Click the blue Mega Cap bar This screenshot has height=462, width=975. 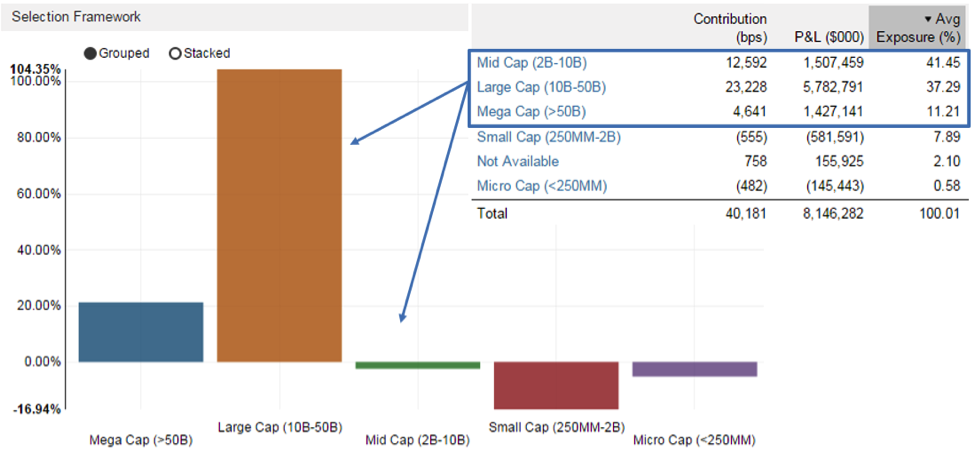click(140, 331)
